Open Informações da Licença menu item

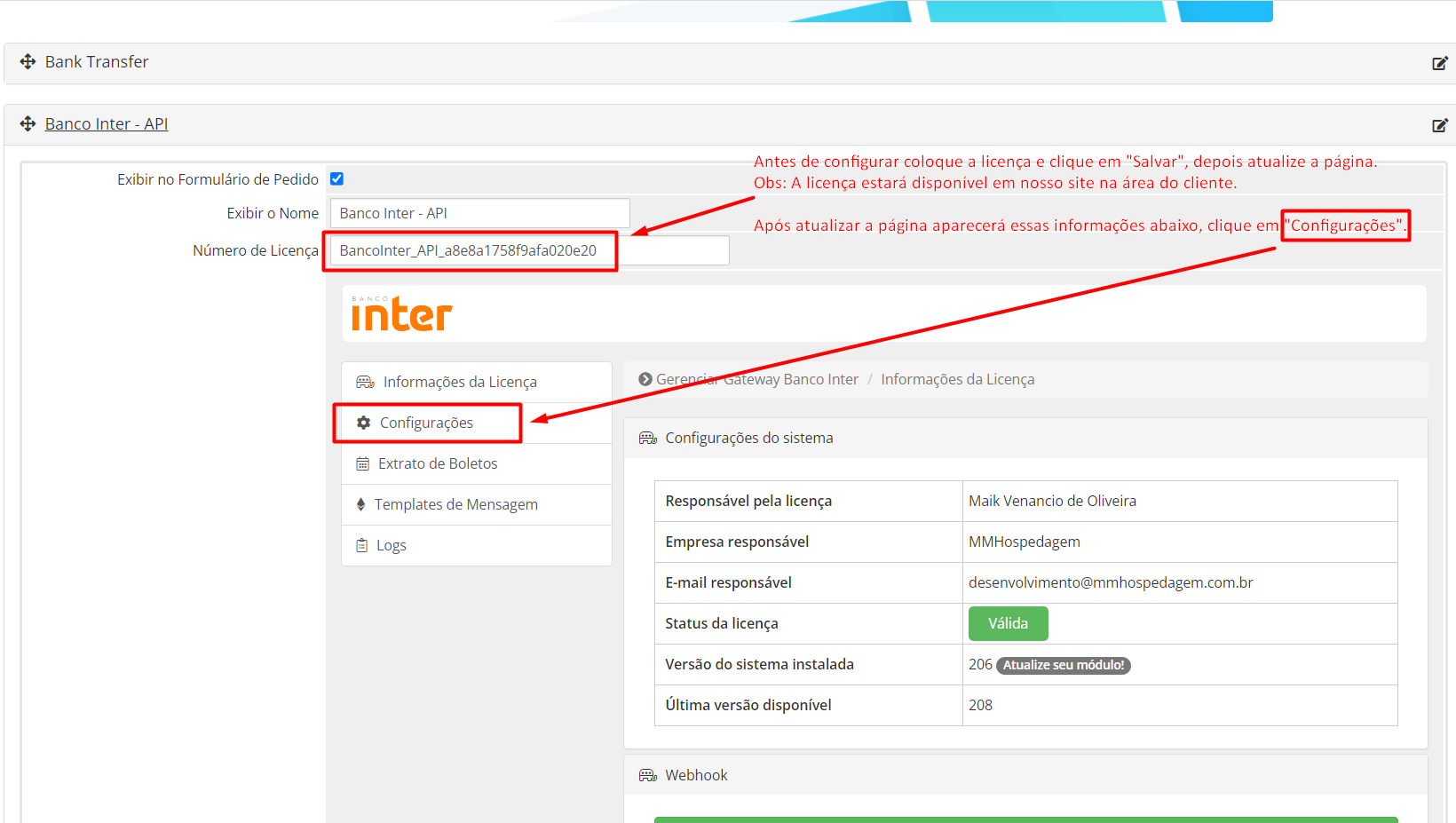477,382
